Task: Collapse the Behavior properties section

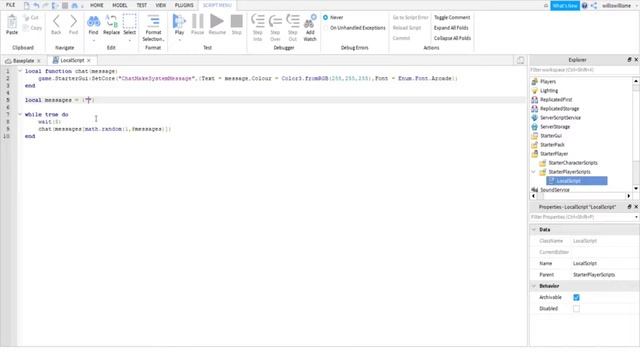Action: tap(534, 286)
